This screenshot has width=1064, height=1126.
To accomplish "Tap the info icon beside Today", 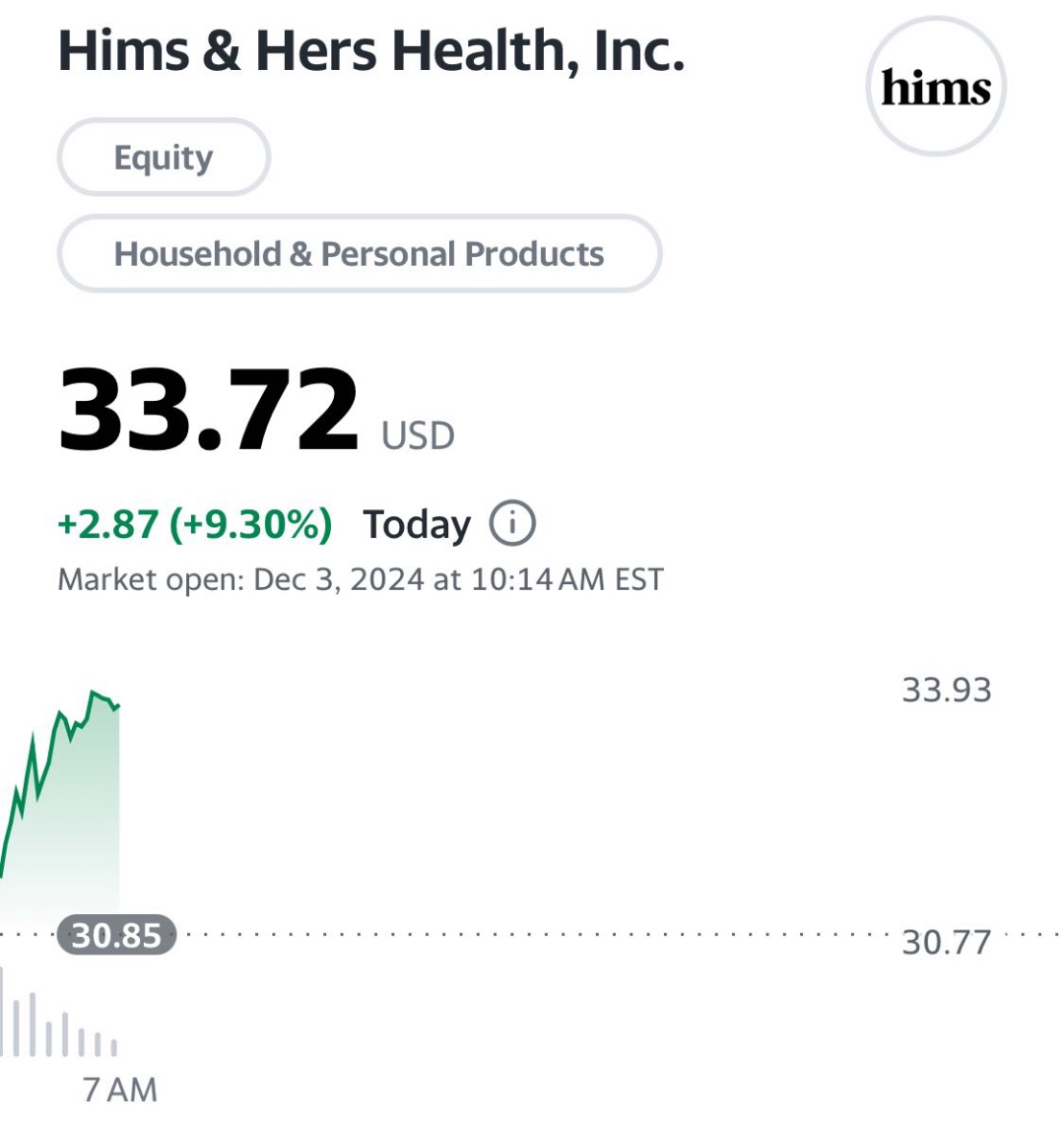I will [512, 523].
